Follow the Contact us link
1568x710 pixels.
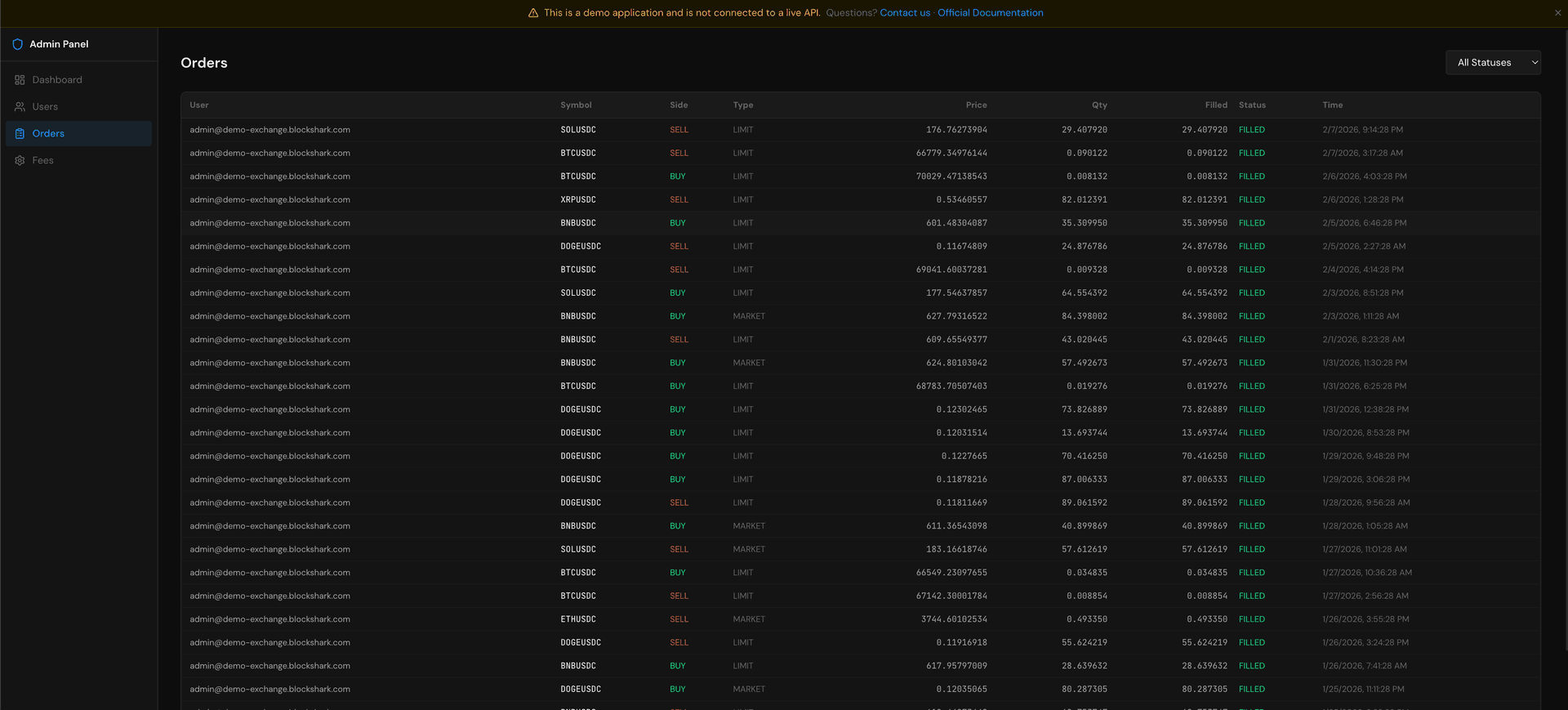click(x=904, y=13)
